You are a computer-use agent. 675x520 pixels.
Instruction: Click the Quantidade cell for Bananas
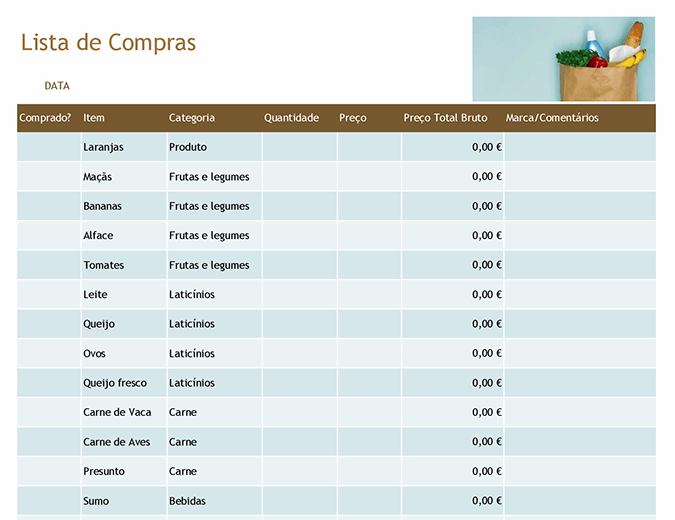click(x=299, y=206)
